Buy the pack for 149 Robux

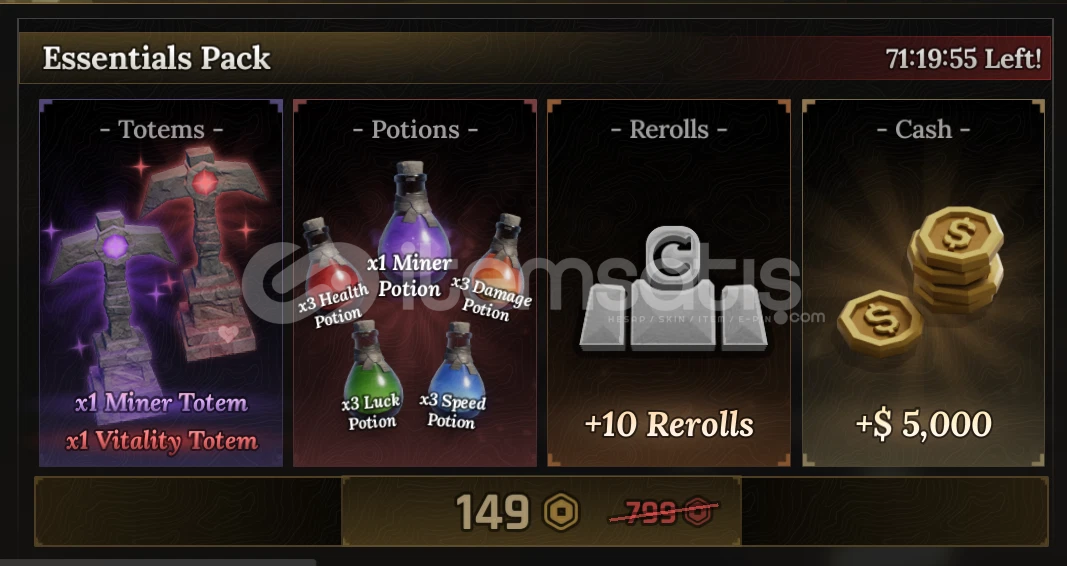[541, 512]
